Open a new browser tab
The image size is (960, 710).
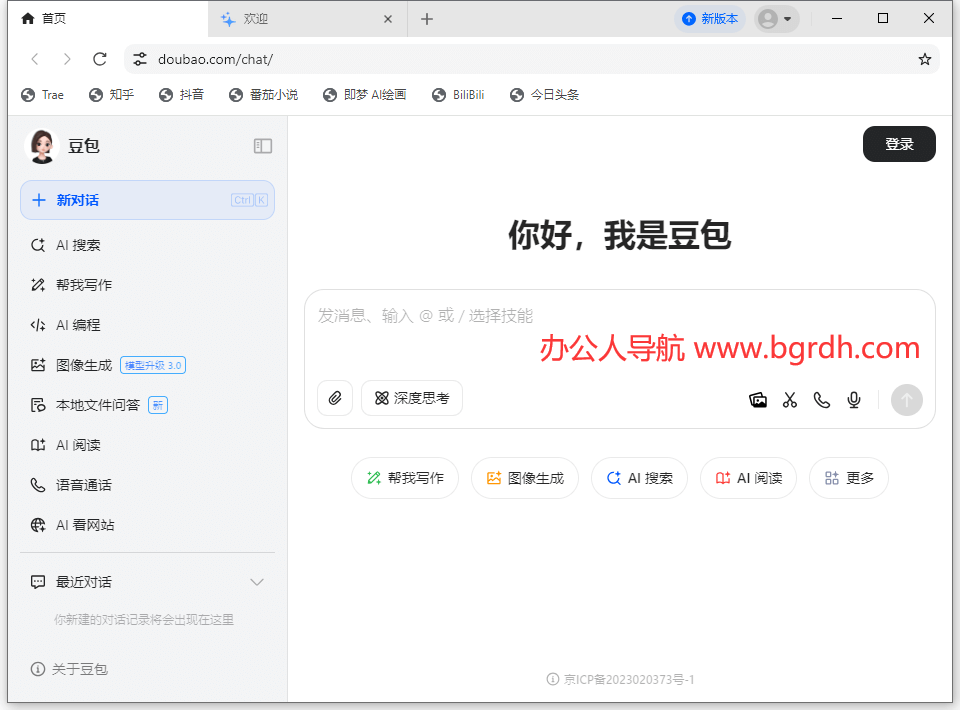pyautogui.click(x=427, y=19)
